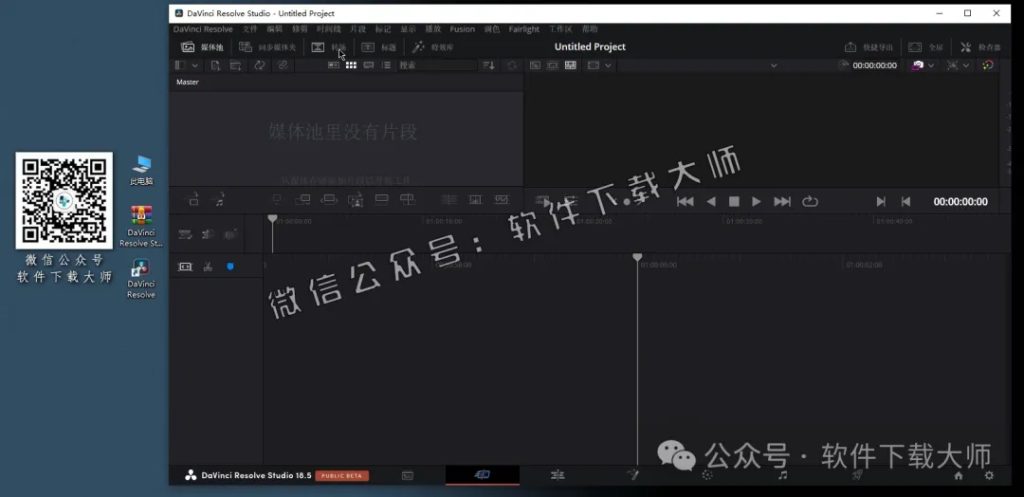The height and width of the screenshot is (497, 1024).
Task: Click the audio-only music note icon
Action: [220, 200]
